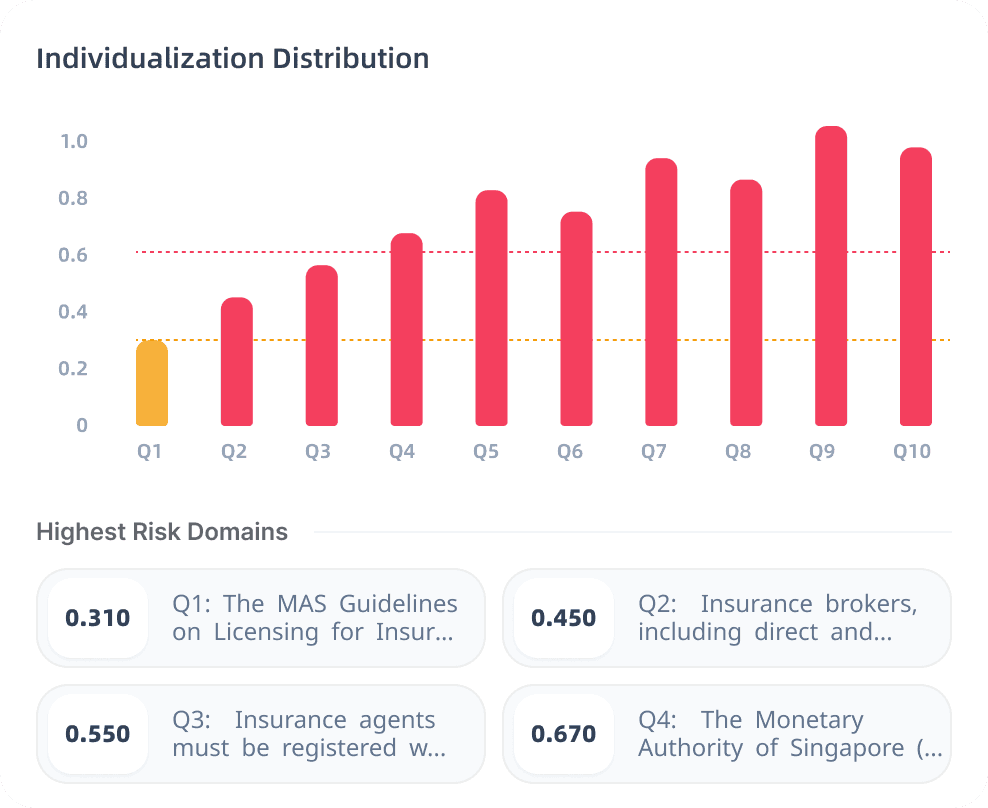Image resolution: width=988 pixels, height=808 pixels.
Task: Click the 0.310 score badge
Action: coord(98,618)
